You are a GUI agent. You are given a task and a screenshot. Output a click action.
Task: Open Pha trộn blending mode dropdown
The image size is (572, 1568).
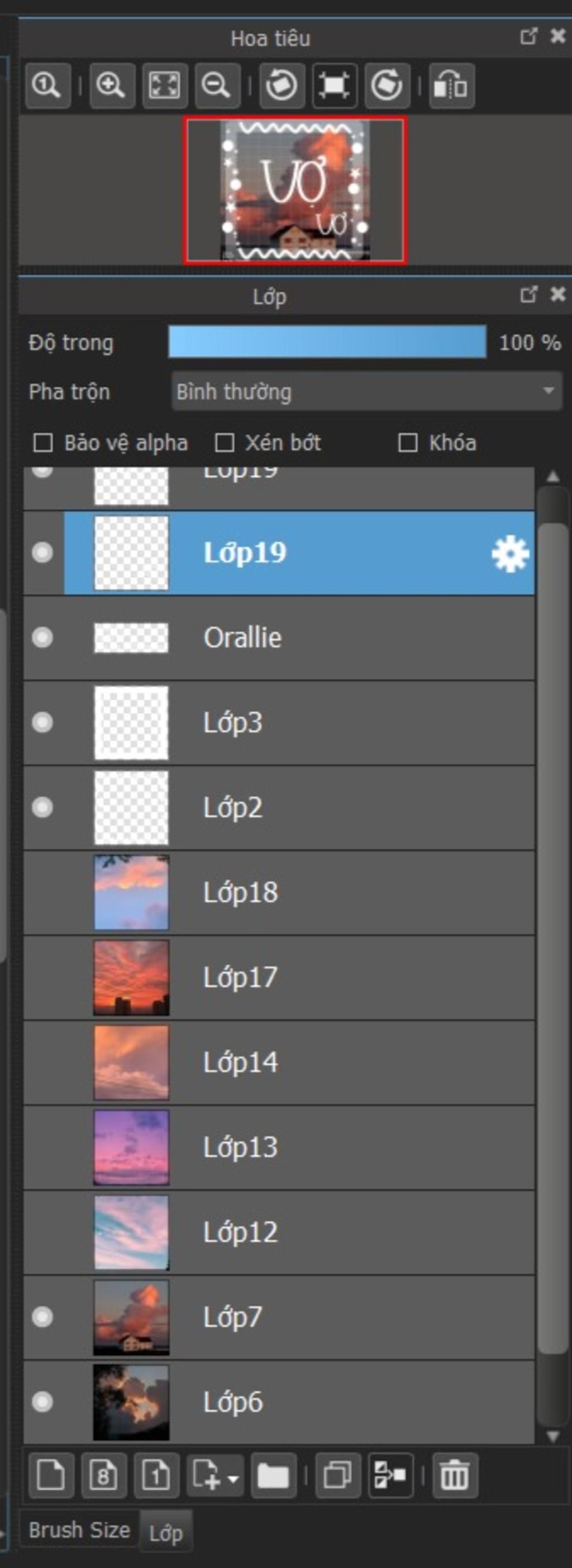pyautogui.click(x=367, y=391)
